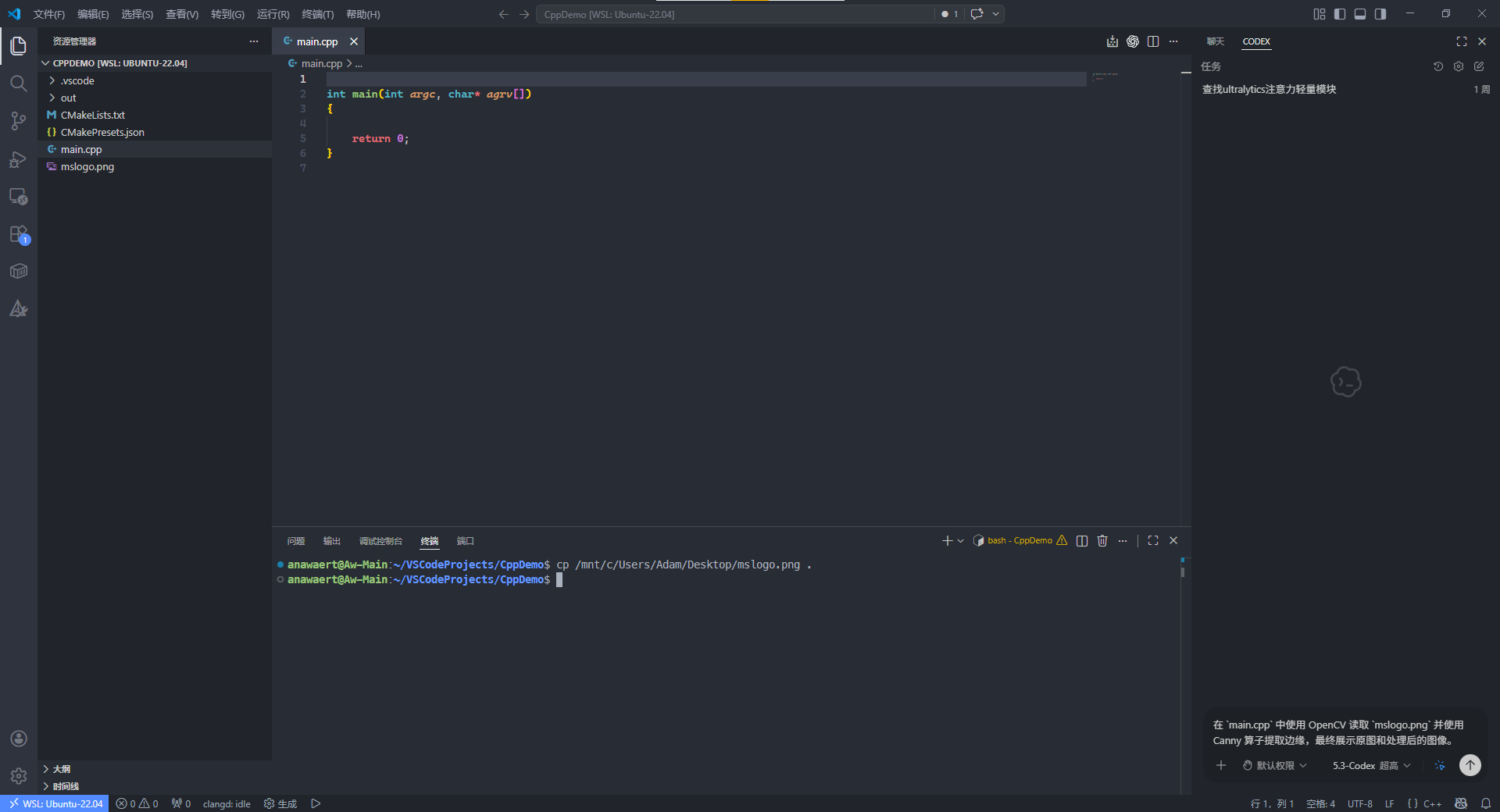Click the 生成 build button in status bar
1500x812 pixels.
point(280,803)
